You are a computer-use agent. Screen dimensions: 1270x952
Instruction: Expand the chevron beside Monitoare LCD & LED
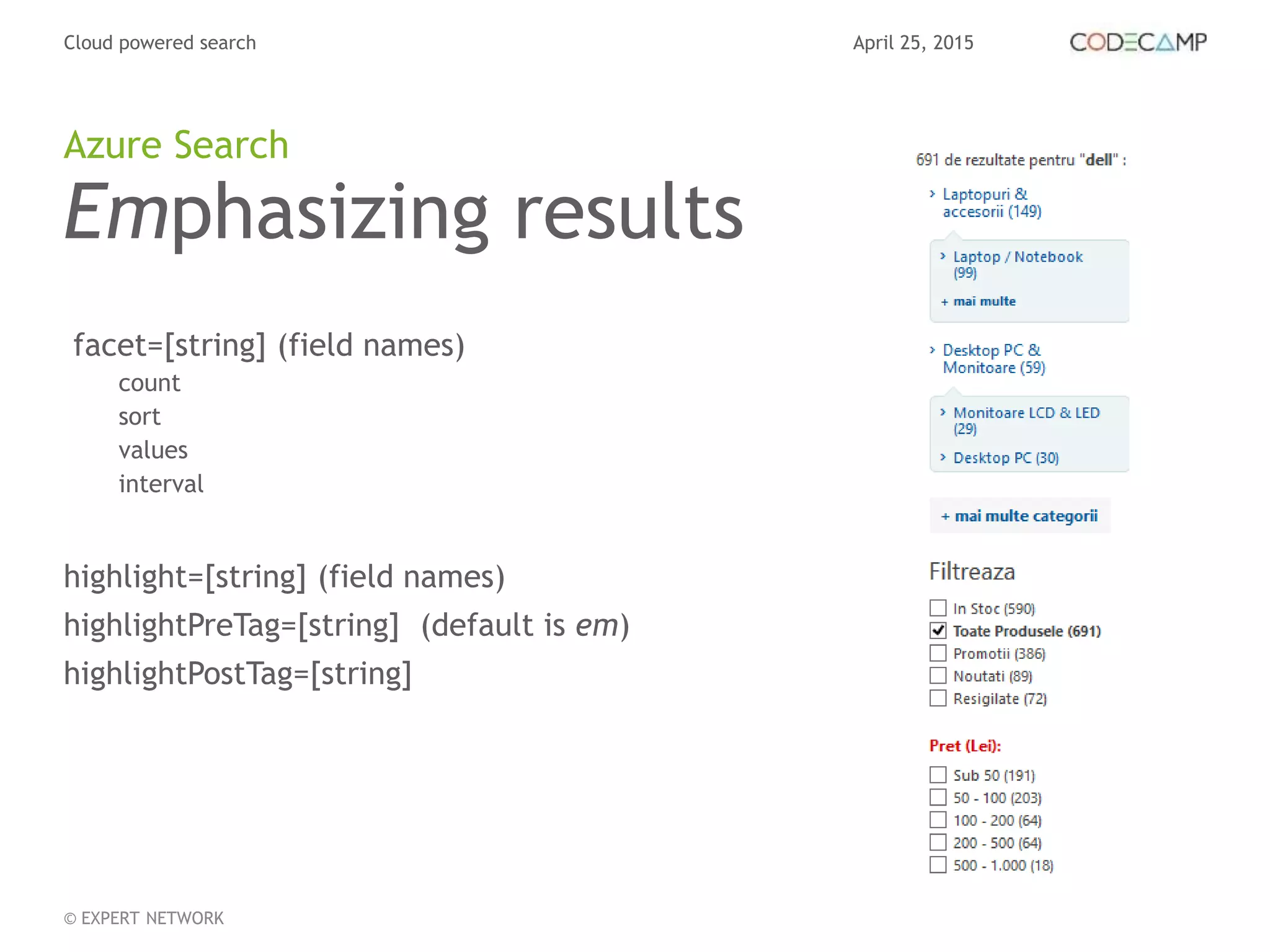pyautogui.click(x=943, y=412)
